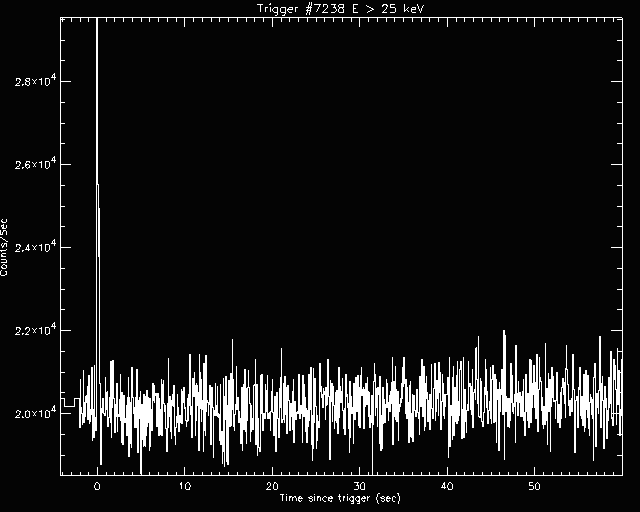Select the y-axis value 2.2×10^4
Image resolution: width=640 pixels, height=512 pixels.
(x=35, y=330)
